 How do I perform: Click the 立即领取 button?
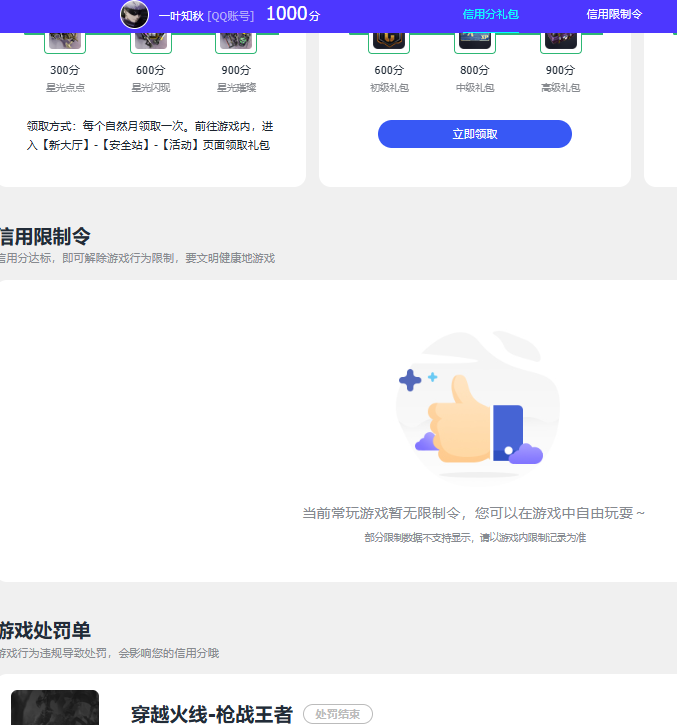click(475, 134)
